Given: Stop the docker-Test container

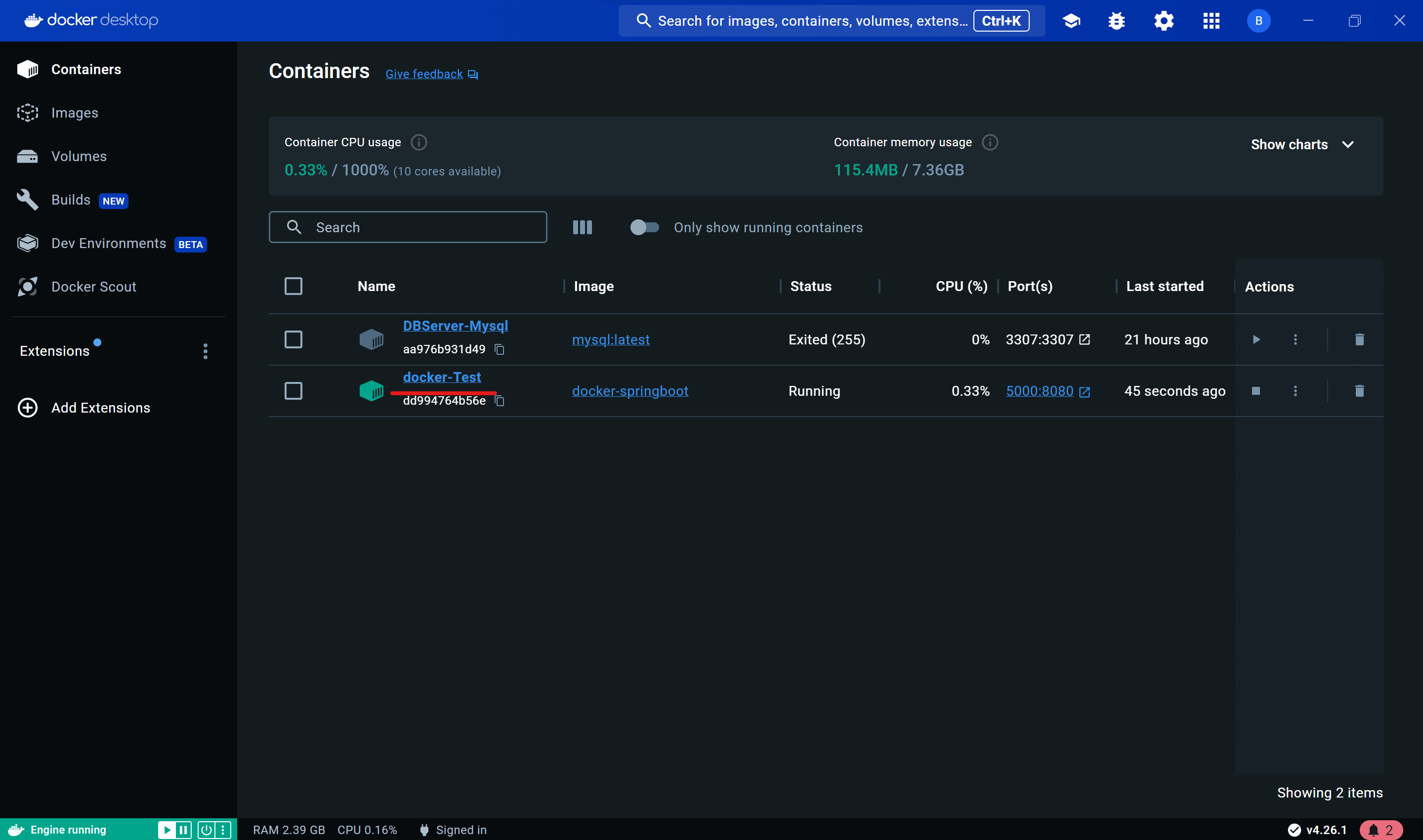Looking at the screenshot, I should (x=1256, y=391).
